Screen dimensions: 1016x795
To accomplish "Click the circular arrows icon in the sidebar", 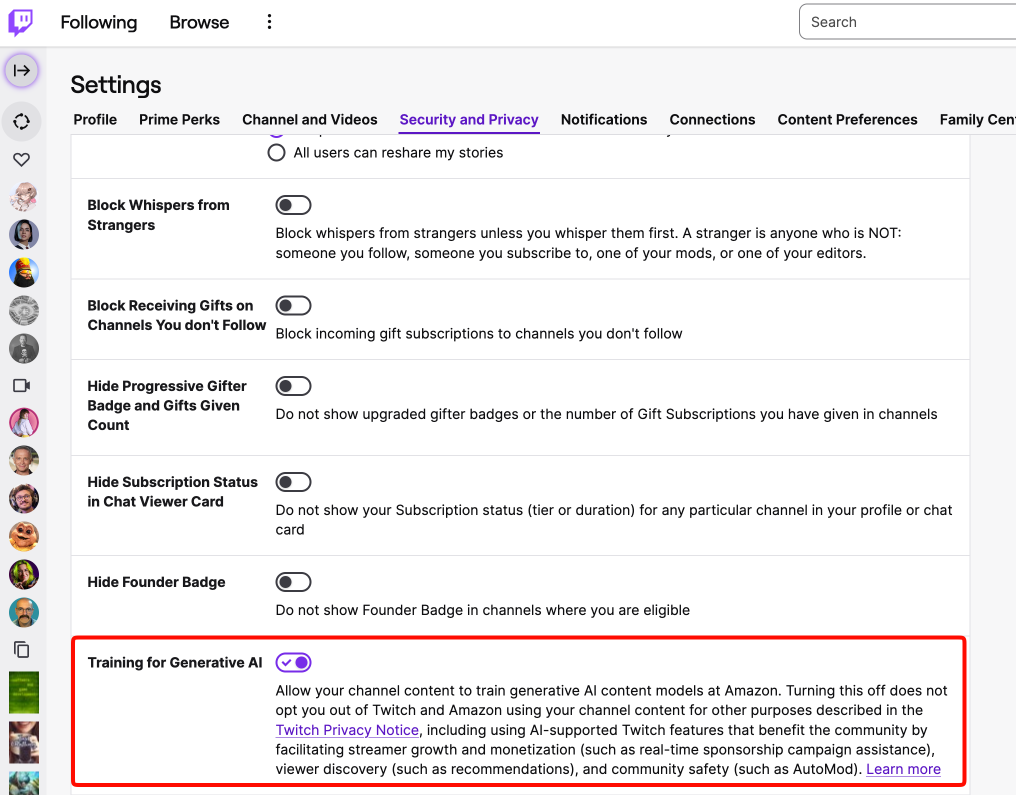I will pyautogui.click(x=21, y=121).
